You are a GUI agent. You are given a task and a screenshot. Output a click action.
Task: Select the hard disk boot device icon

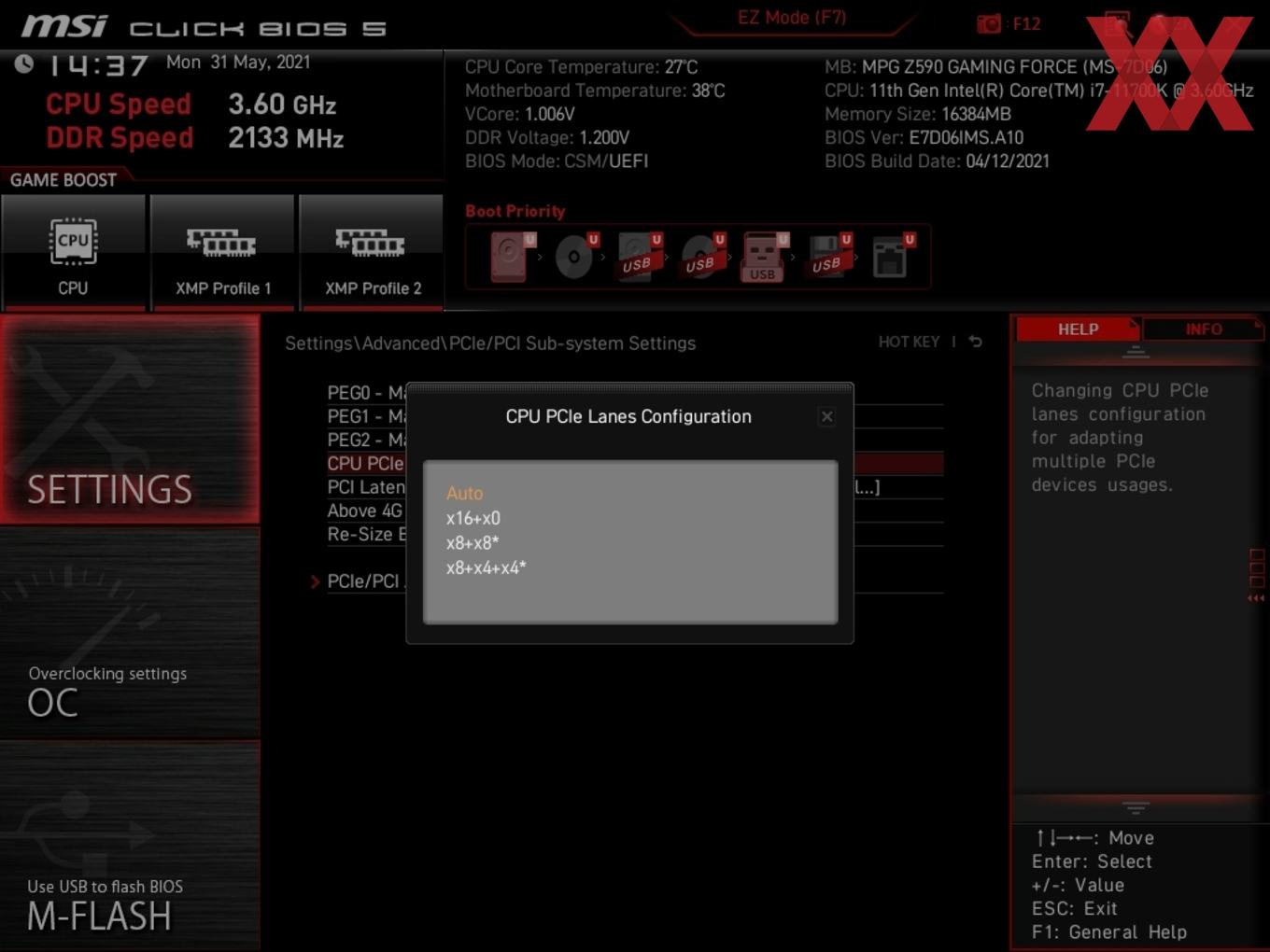(x=511, y=257)
